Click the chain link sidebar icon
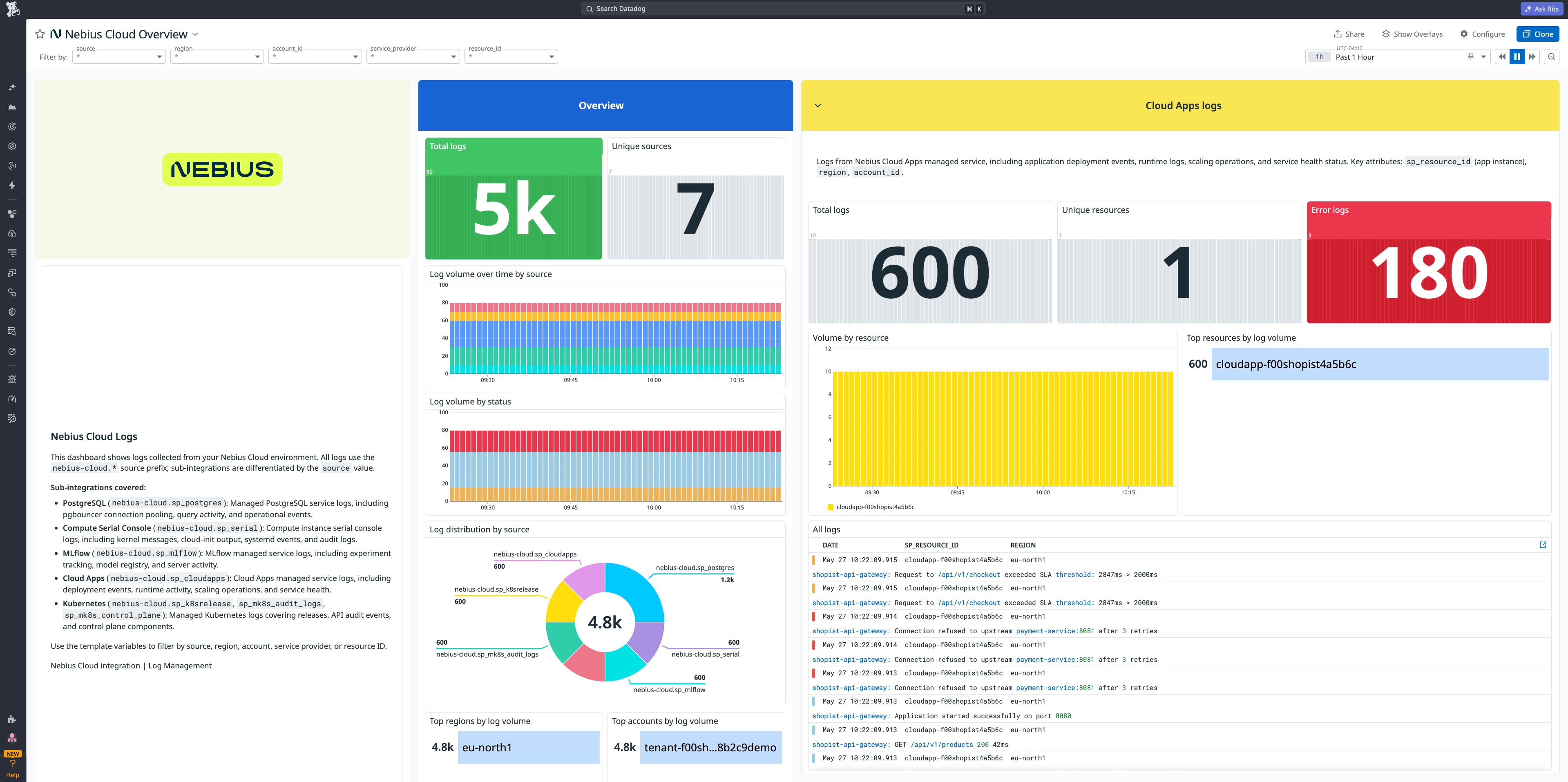This screenshot has height=782, width=1568. tap(12, 292)
